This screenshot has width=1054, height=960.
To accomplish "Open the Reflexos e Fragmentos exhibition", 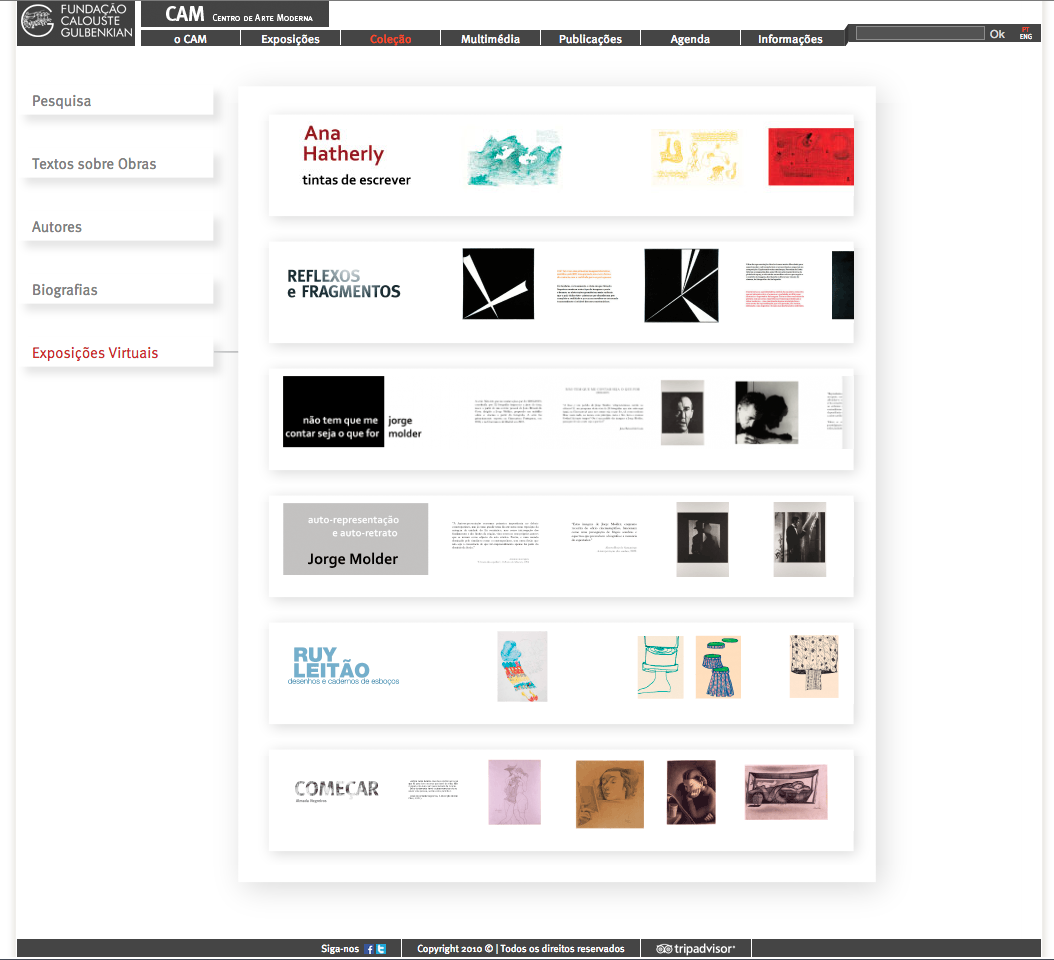I will 560,291.
